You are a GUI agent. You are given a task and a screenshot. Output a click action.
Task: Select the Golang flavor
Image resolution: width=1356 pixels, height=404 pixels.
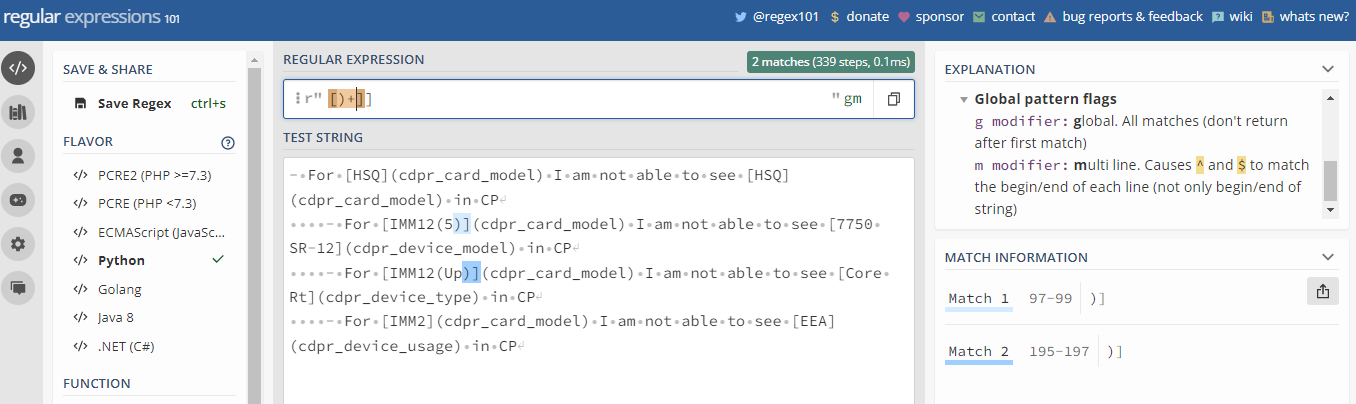click(x=119, y=290)
